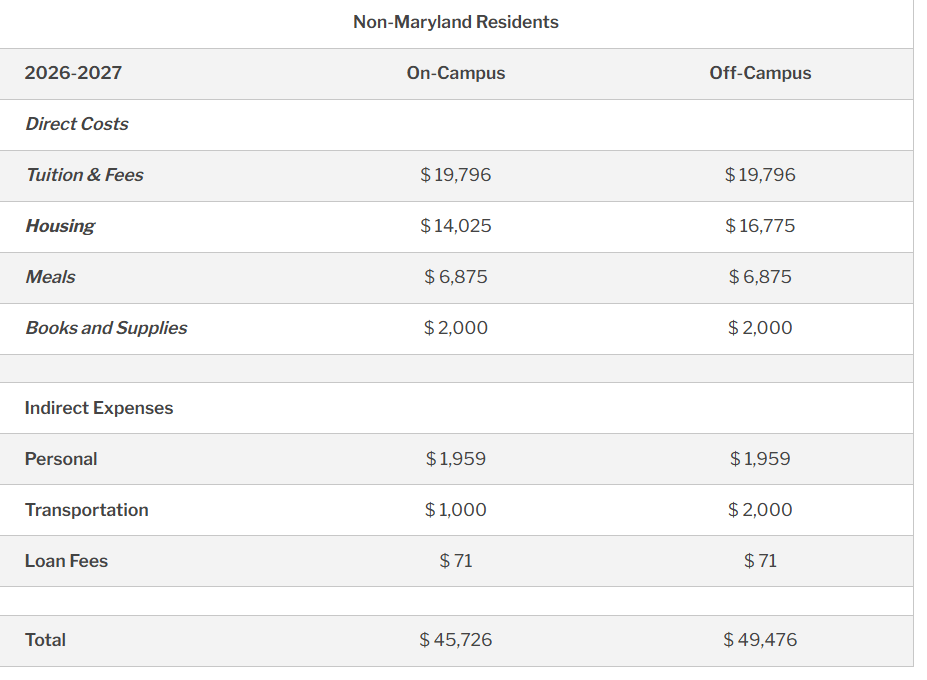The width and height of the screenshot is (927, 680).
Task: Click the Off-Campus column header
Action: click(760, 73)
